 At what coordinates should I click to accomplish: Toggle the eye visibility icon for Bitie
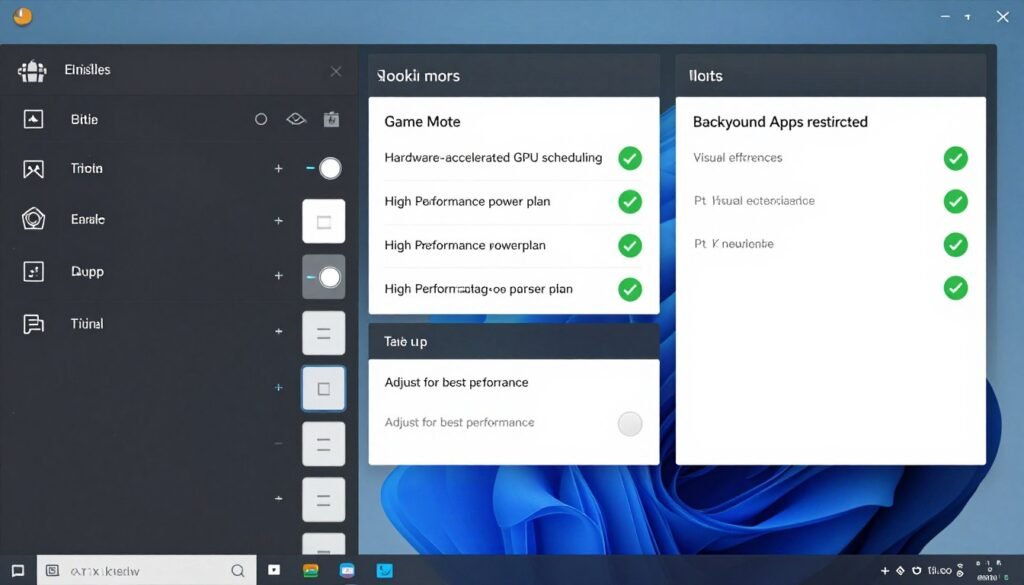click(x=296, y=119)
